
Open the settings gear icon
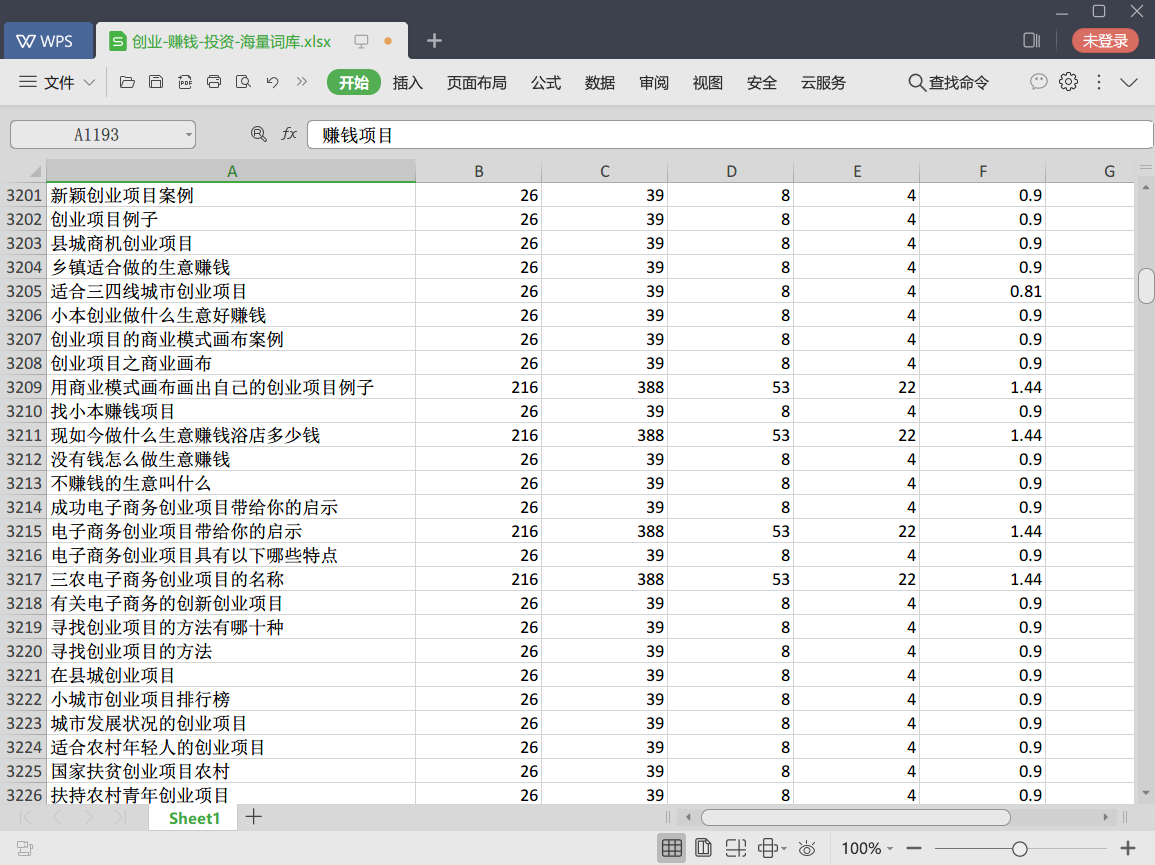[1068, 82]
